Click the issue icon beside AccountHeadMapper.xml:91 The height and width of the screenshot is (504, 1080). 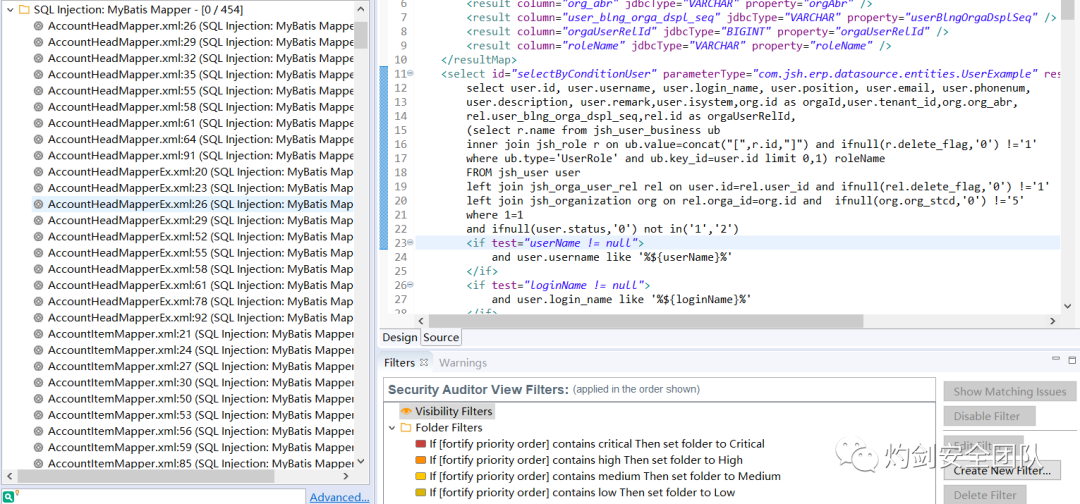click(x=39, y=155)
